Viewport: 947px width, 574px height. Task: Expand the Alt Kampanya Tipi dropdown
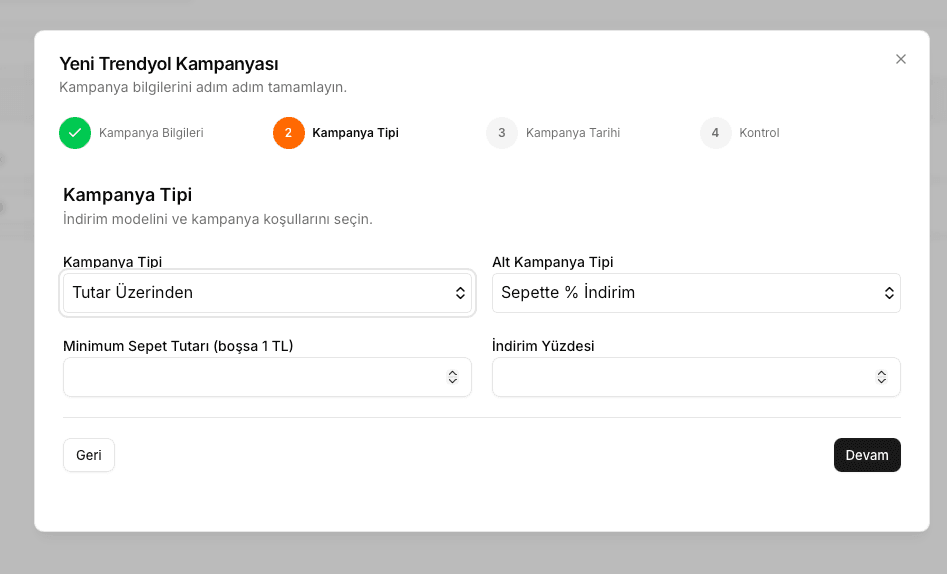[x=696, y=293]
